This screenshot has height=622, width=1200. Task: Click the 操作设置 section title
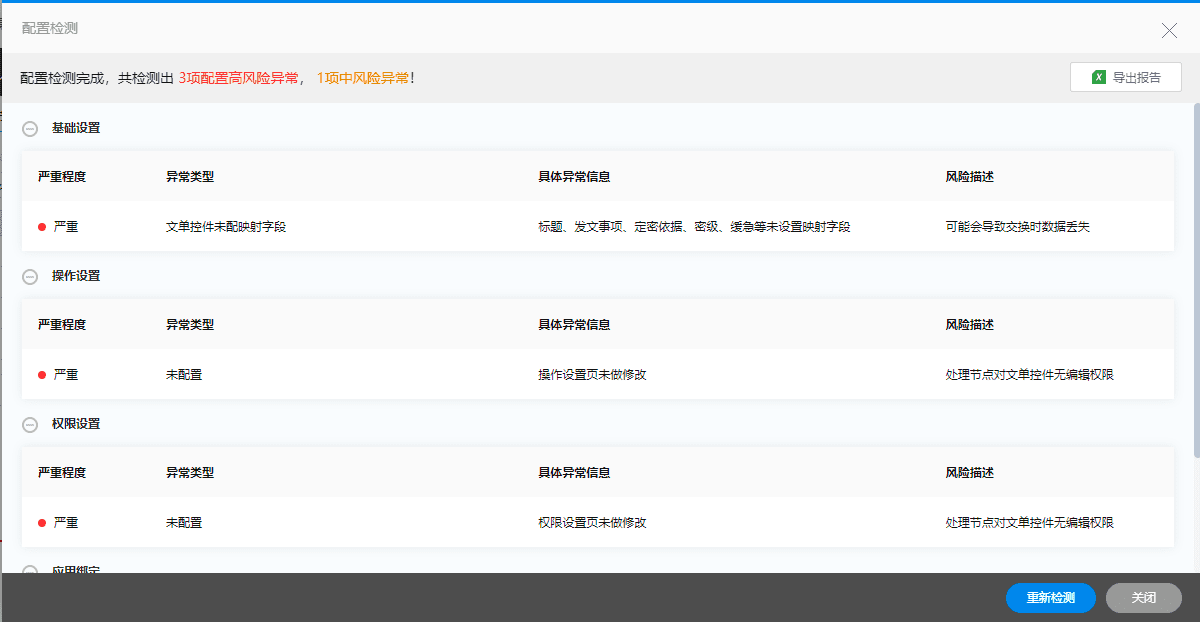coord(76,276)
